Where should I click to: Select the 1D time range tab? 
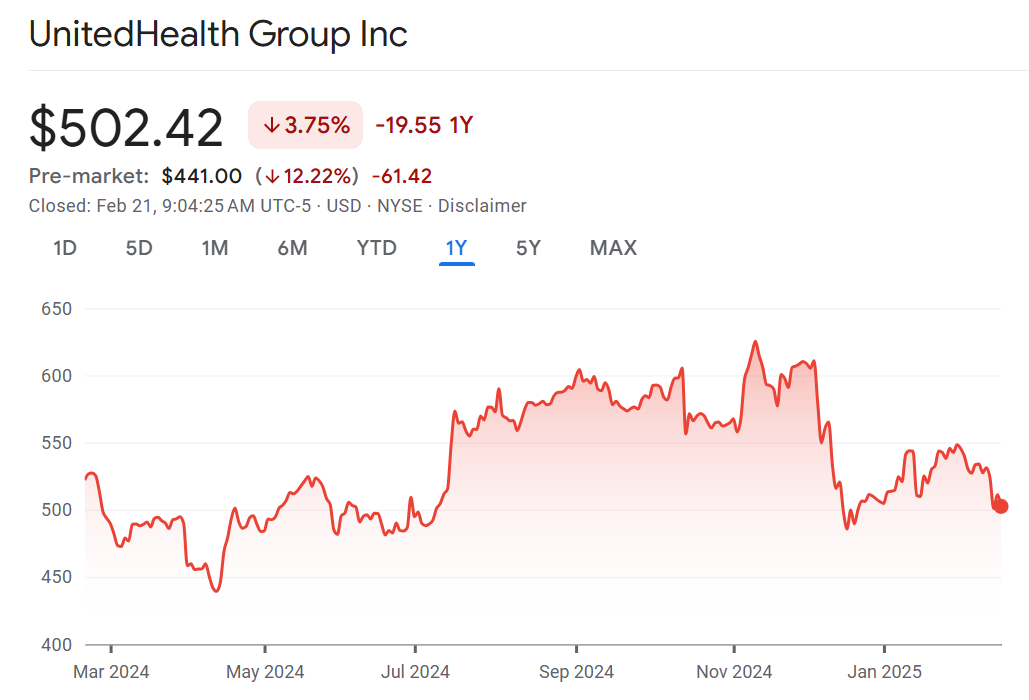pos(65,248)
